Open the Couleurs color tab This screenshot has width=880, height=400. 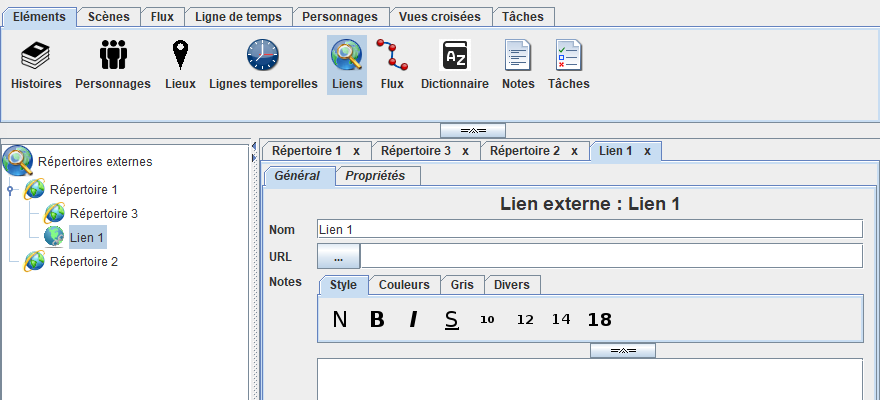404,285
